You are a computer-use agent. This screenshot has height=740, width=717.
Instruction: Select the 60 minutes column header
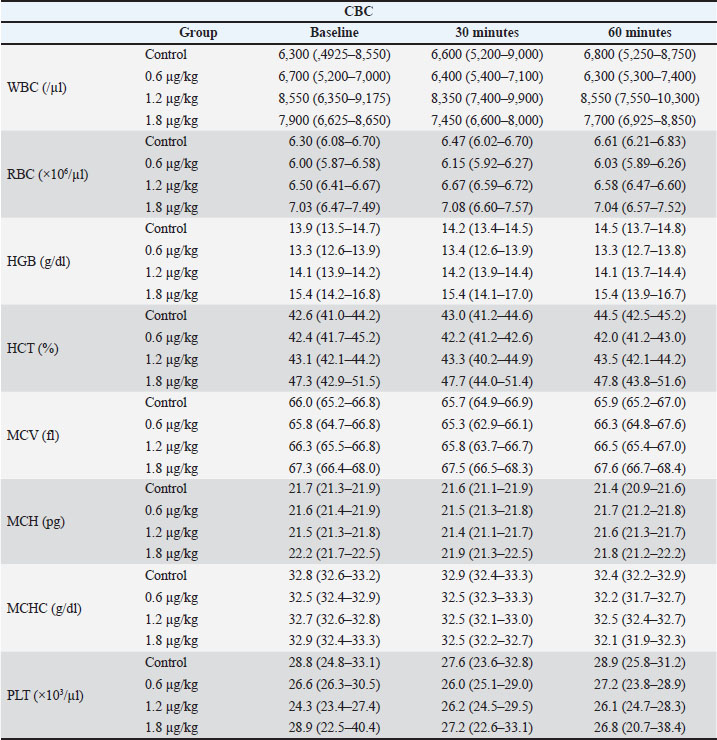pos(640,33)
